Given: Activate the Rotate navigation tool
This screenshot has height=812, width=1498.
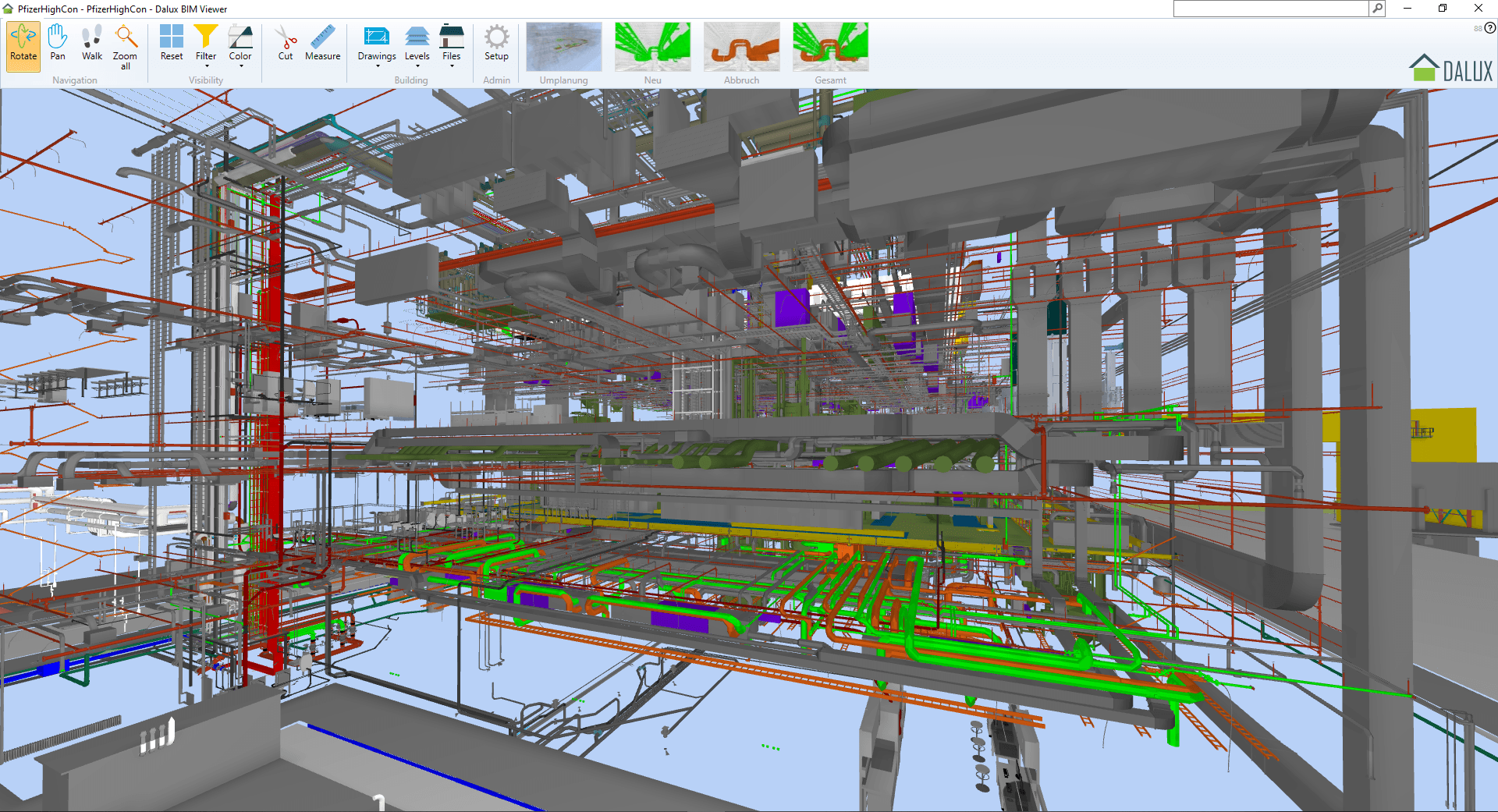Looking at the screenshot, I should coord(23,45).
